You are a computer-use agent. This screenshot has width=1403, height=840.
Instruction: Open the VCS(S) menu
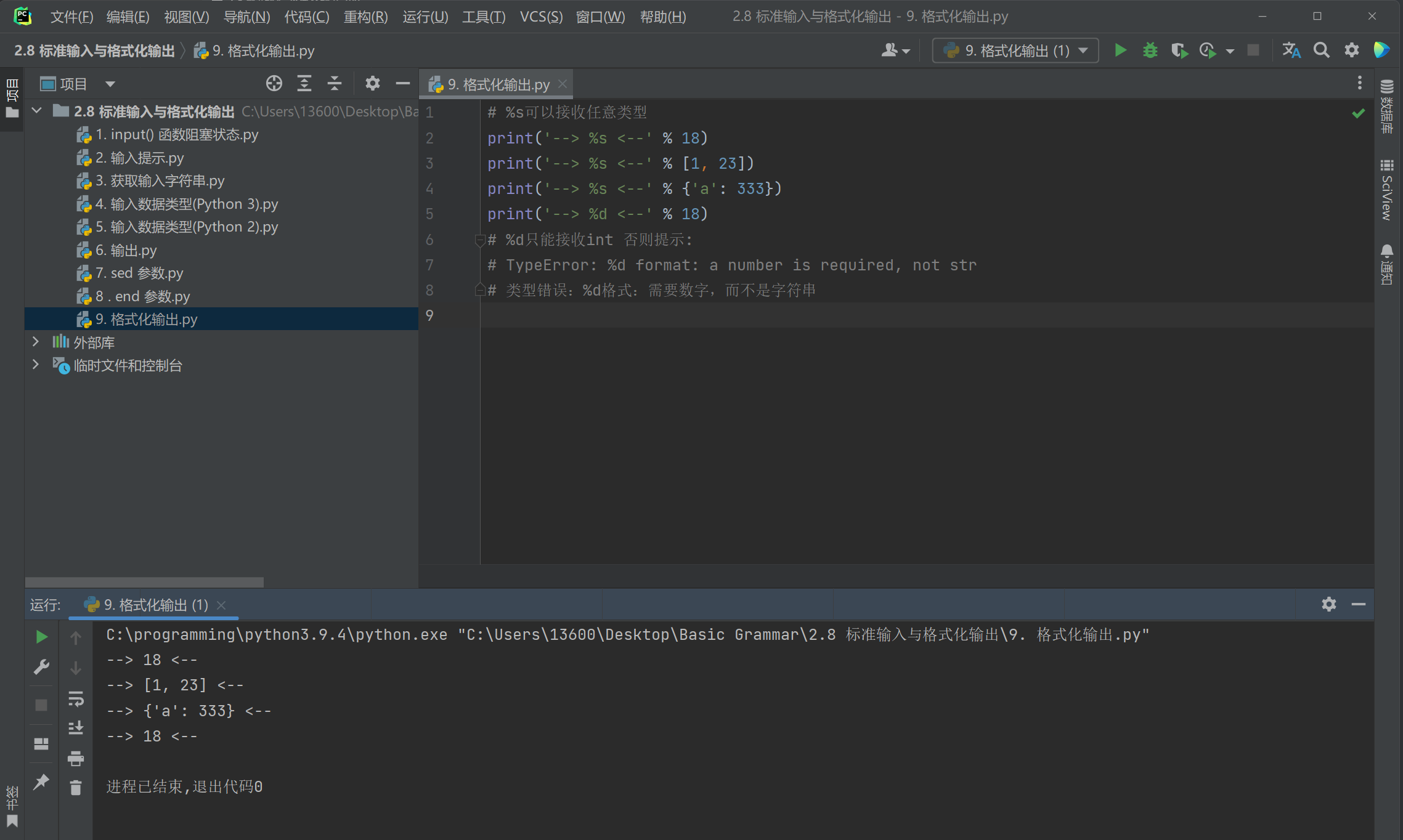click(541, 17)
